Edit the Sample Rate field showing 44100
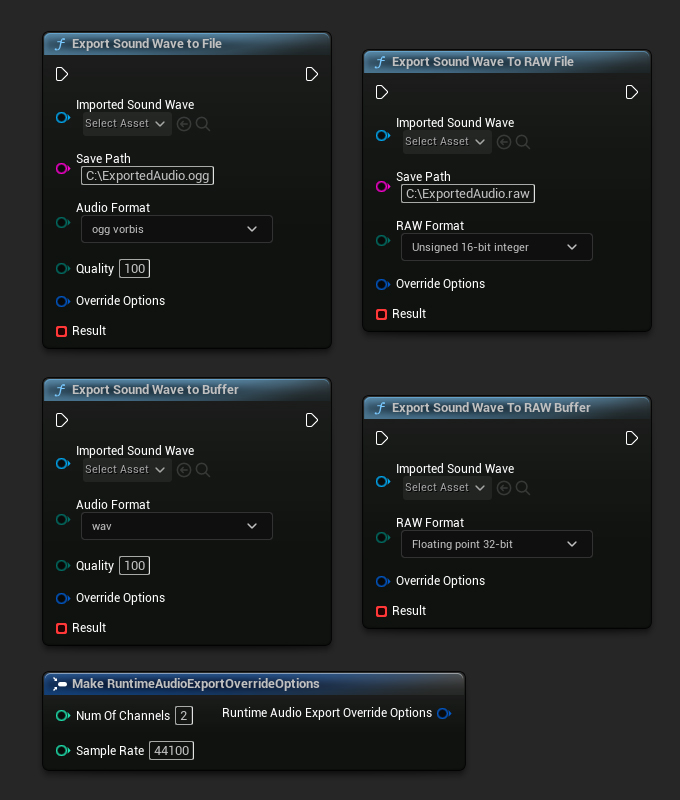Screen dimensions: 680x800 tap(171, 750)
